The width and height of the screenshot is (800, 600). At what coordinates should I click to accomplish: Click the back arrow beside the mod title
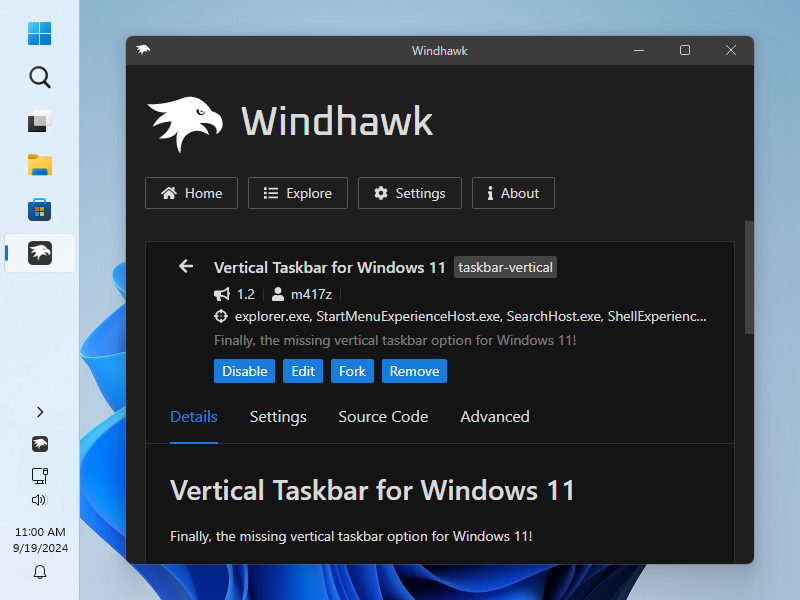(x=185, y=266)
